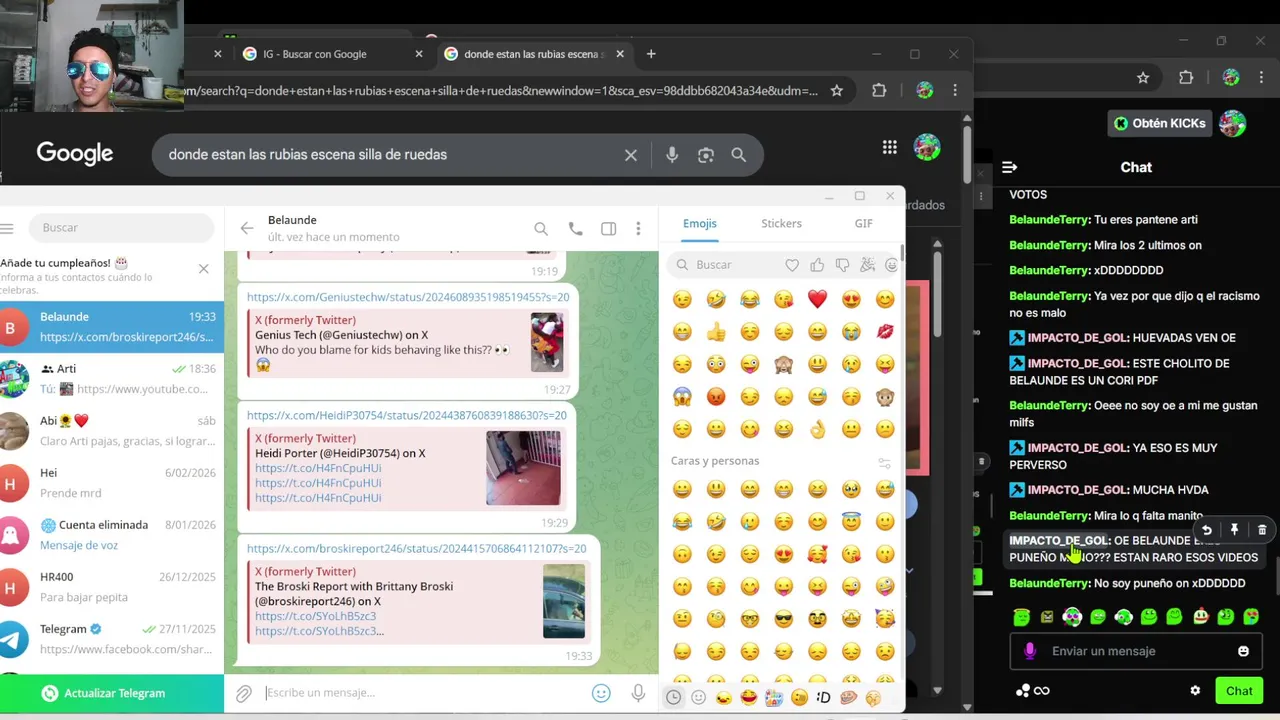Send message with green Chat button

tap(1239, 691)
